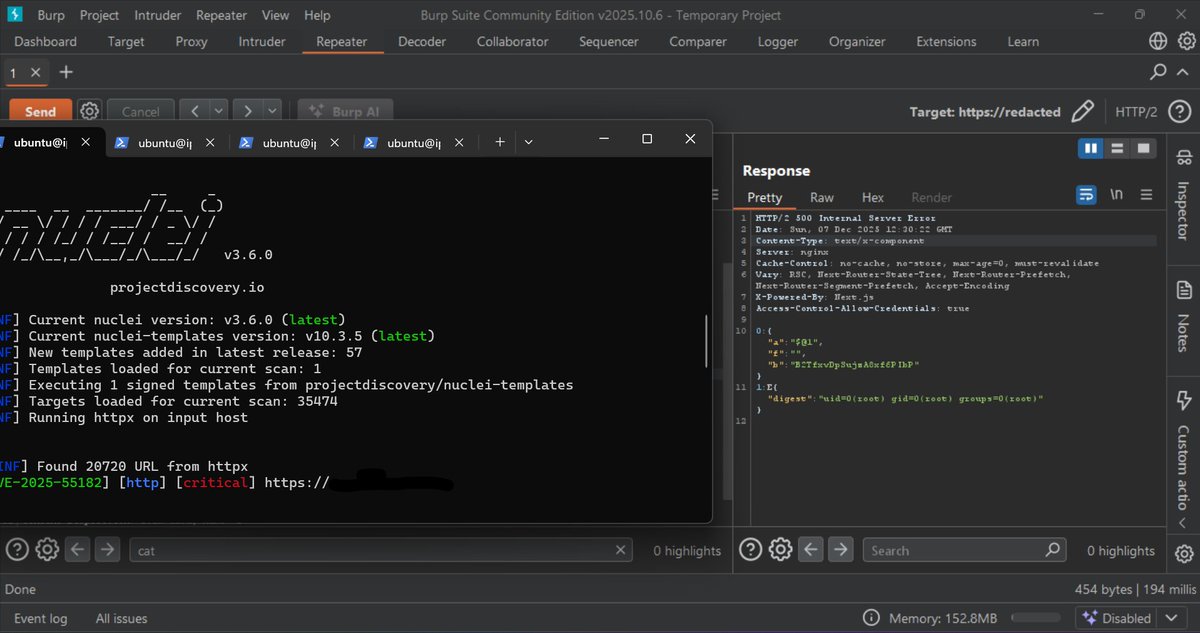Click the memory info icon in status bar
The image size is (1200, 633).
(871, 618)
